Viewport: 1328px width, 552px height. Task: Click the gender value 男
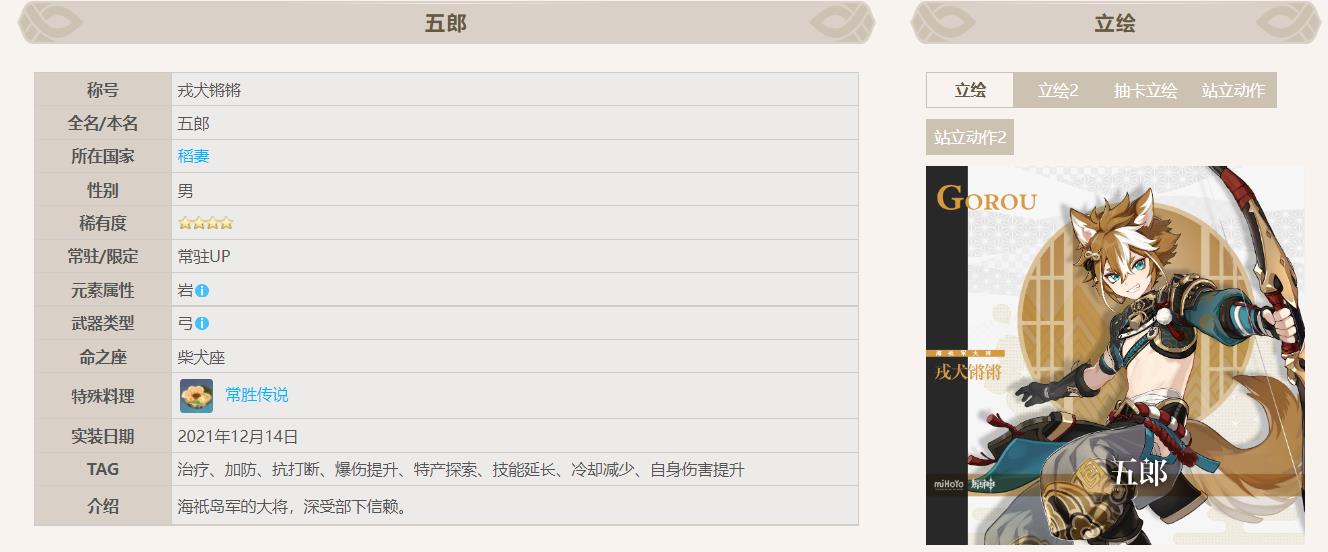[186, 190]
